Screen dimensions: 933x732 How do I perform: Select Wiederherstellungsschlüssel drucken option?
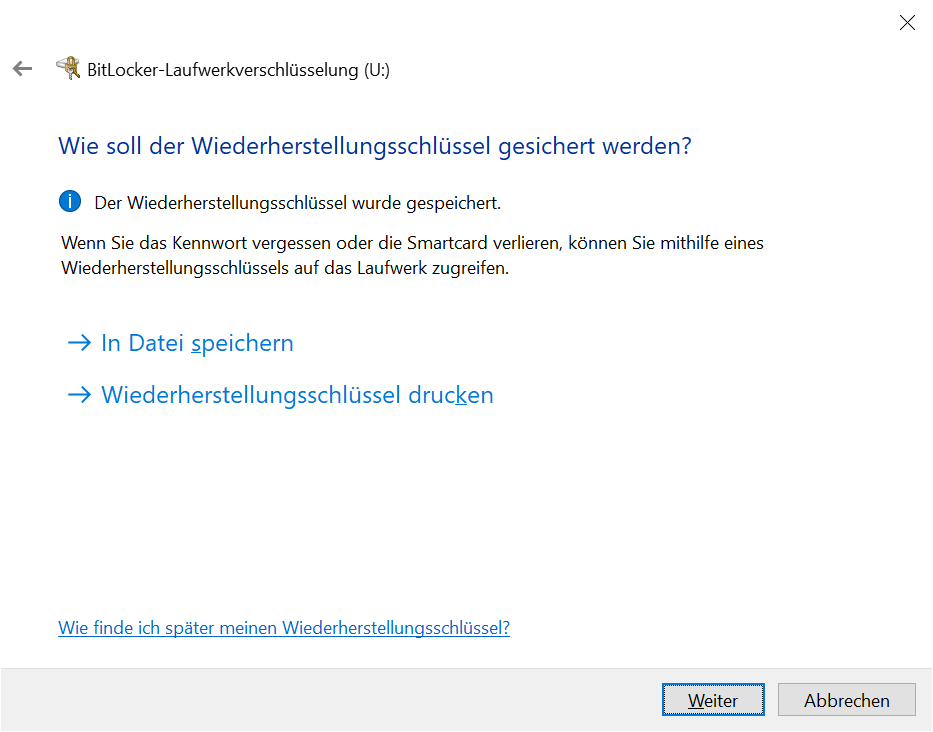click(x=297, y=395)
